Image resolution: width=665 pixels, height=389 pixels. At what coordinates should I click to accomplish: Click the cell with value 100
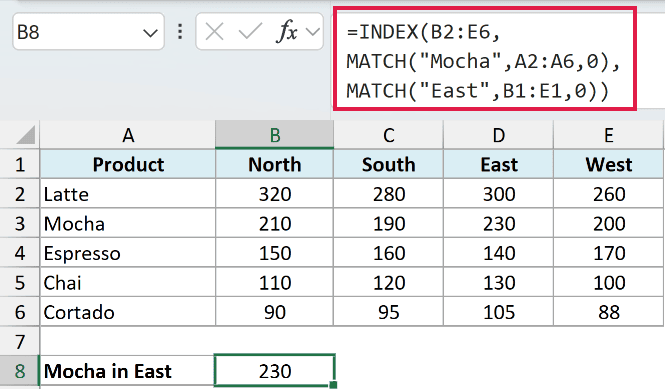pyautogui.click(x=608, y=283)
